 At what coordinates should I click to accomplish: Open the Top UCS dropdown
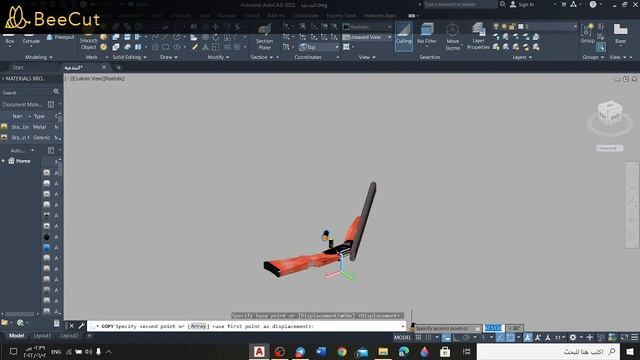pyautogui.click(x=319, y=47)
